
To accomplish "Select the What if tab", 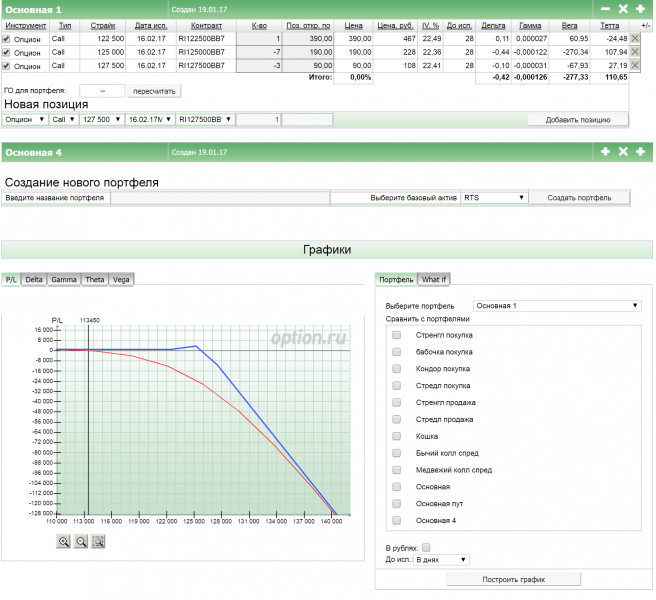I will tap(433, 279).
